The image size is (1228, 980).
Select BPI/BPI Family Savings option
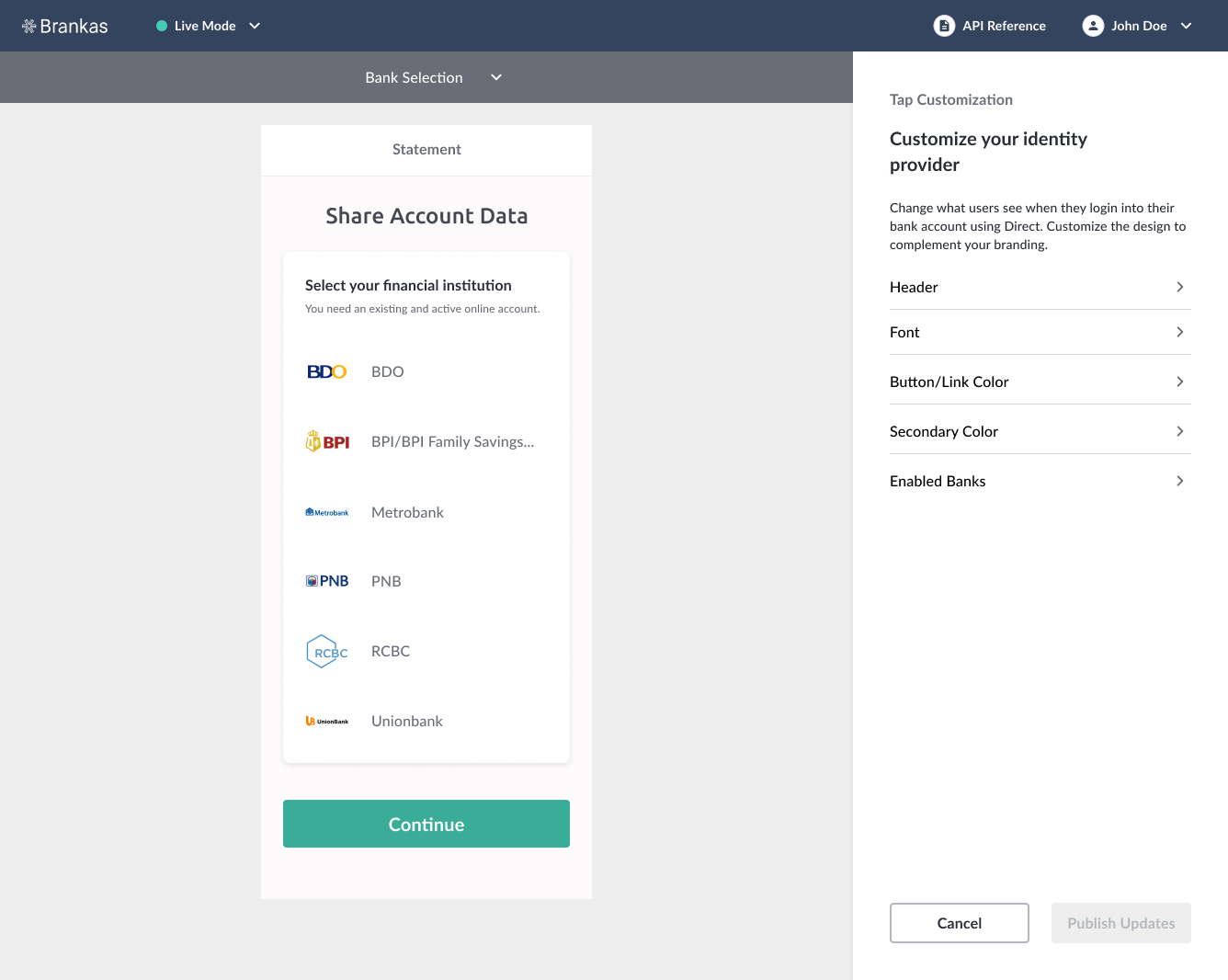(x=452, y=442)
